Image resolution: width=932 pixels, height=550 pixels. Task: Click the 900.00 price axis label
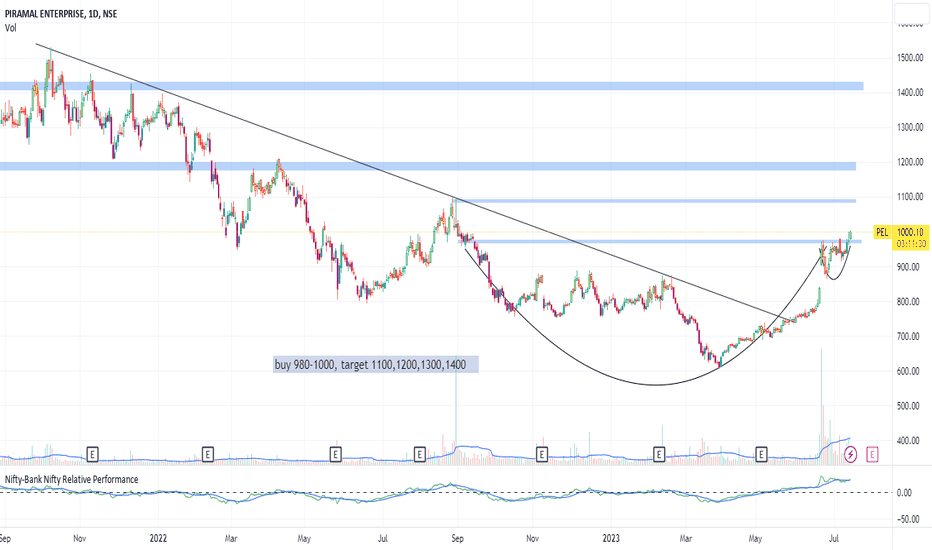pyautogui.click(x=910, y=267)
